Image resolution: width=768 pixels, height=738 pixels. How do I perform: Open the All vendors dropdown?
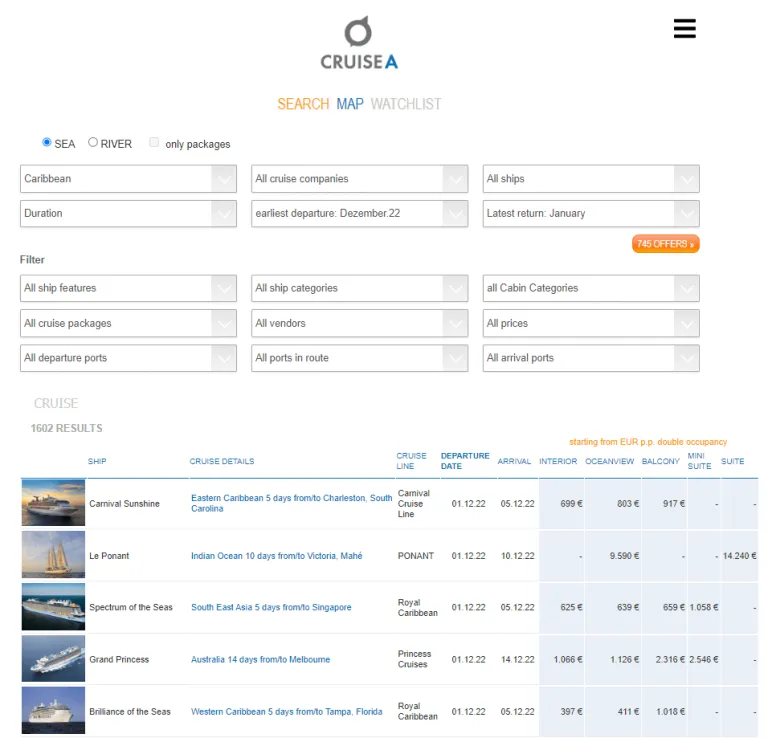click(x=360, y=323)
